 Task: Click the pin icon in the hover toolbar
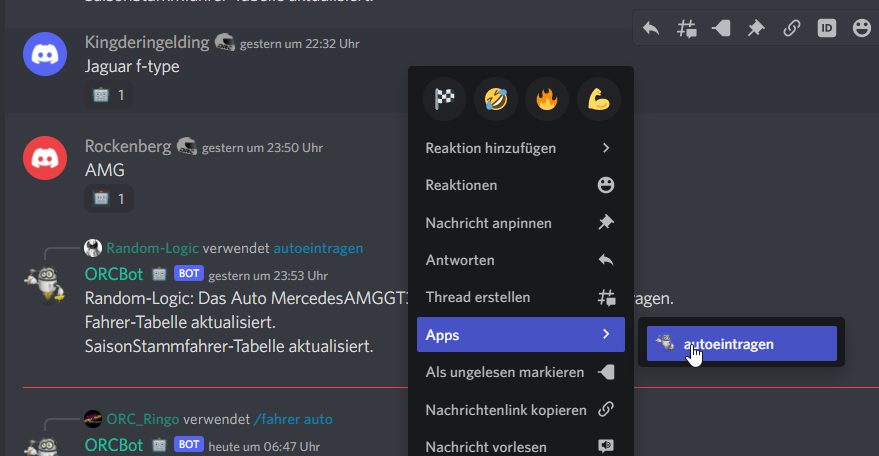(756, 28)
